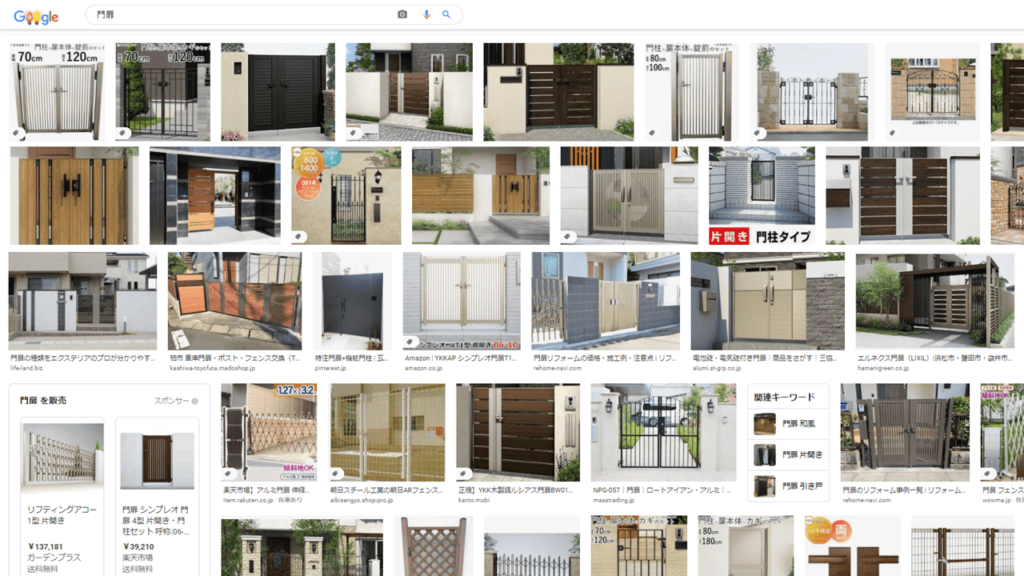Click the Google logo to go home
Image resolution: width=1024 pixels, height=576 pixels.
point(36,16)
